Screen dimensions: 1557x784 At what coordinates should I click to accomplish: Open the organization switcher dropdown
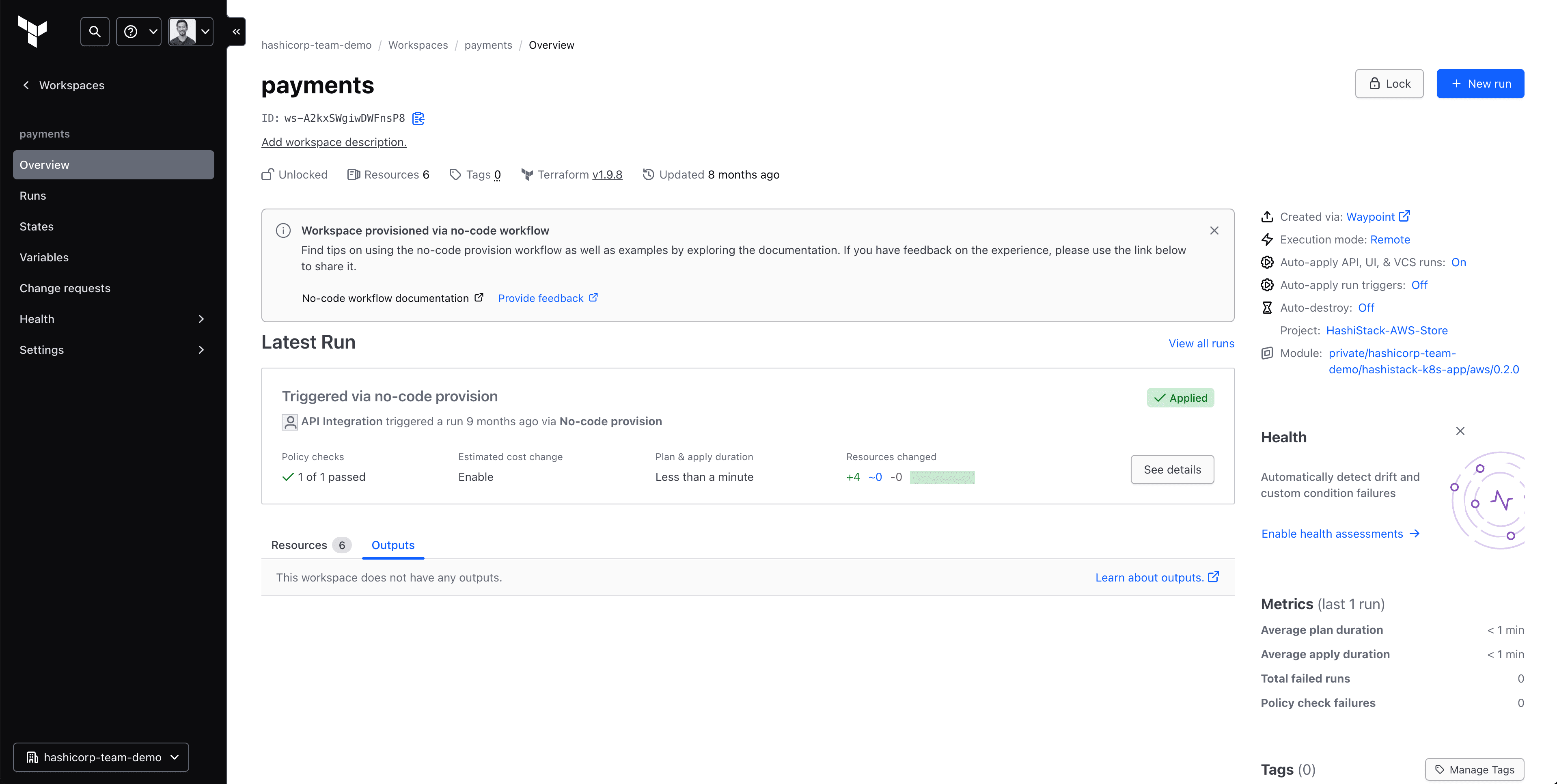pos(175,757)
